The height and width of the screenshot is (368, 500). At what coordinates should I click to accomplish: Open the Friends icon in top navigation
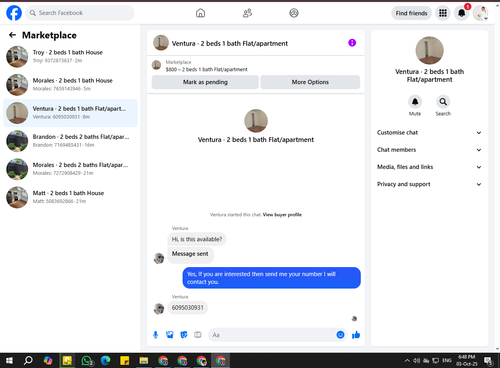coord(247,13)
